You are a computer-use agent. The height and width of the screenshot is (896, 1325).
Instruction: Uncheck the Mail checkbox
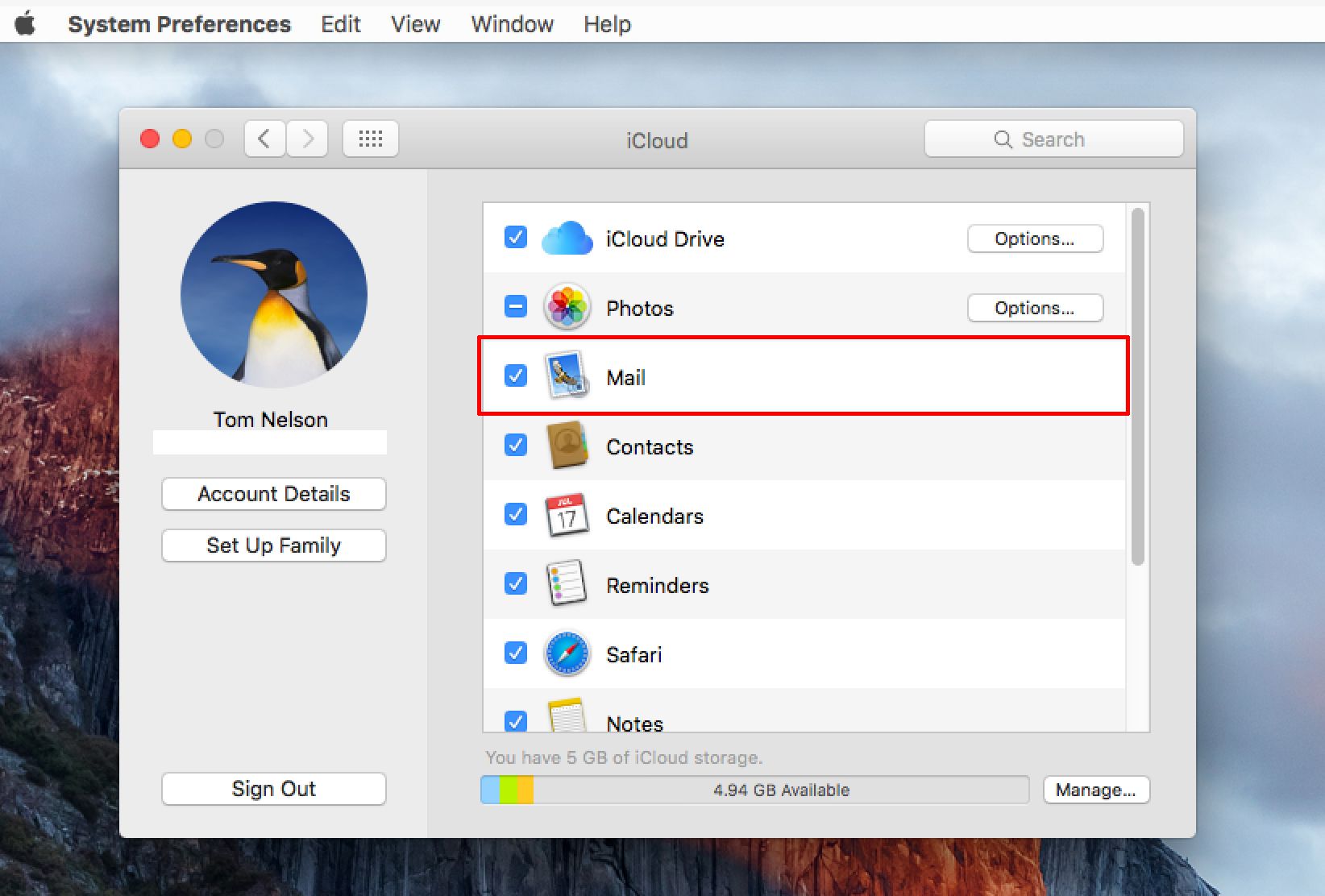click(x=516, y=376)
